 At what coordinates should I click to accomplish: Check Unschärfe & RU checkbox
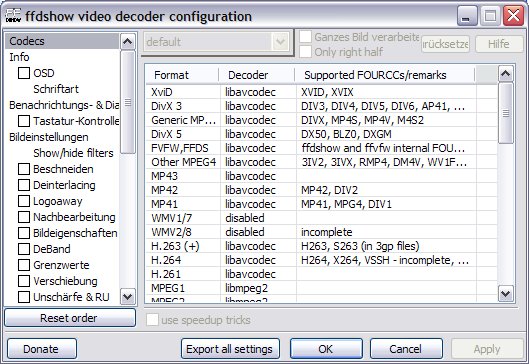tap(24, 297)
